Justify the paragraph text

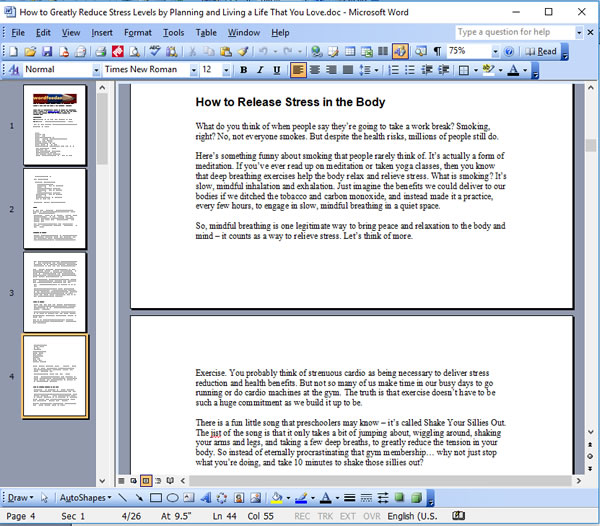pyautogui.click(x=348, y=70)
